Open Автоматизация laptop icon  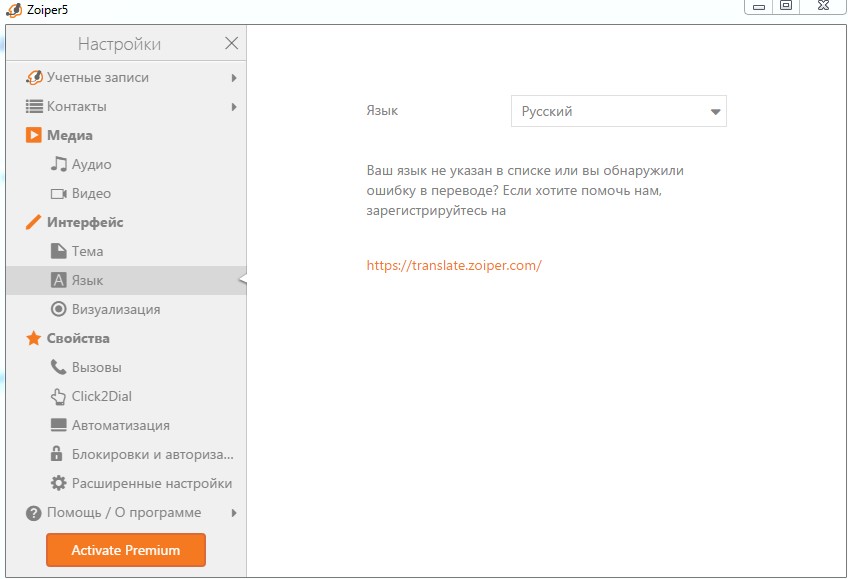click(x=58, y=425)
